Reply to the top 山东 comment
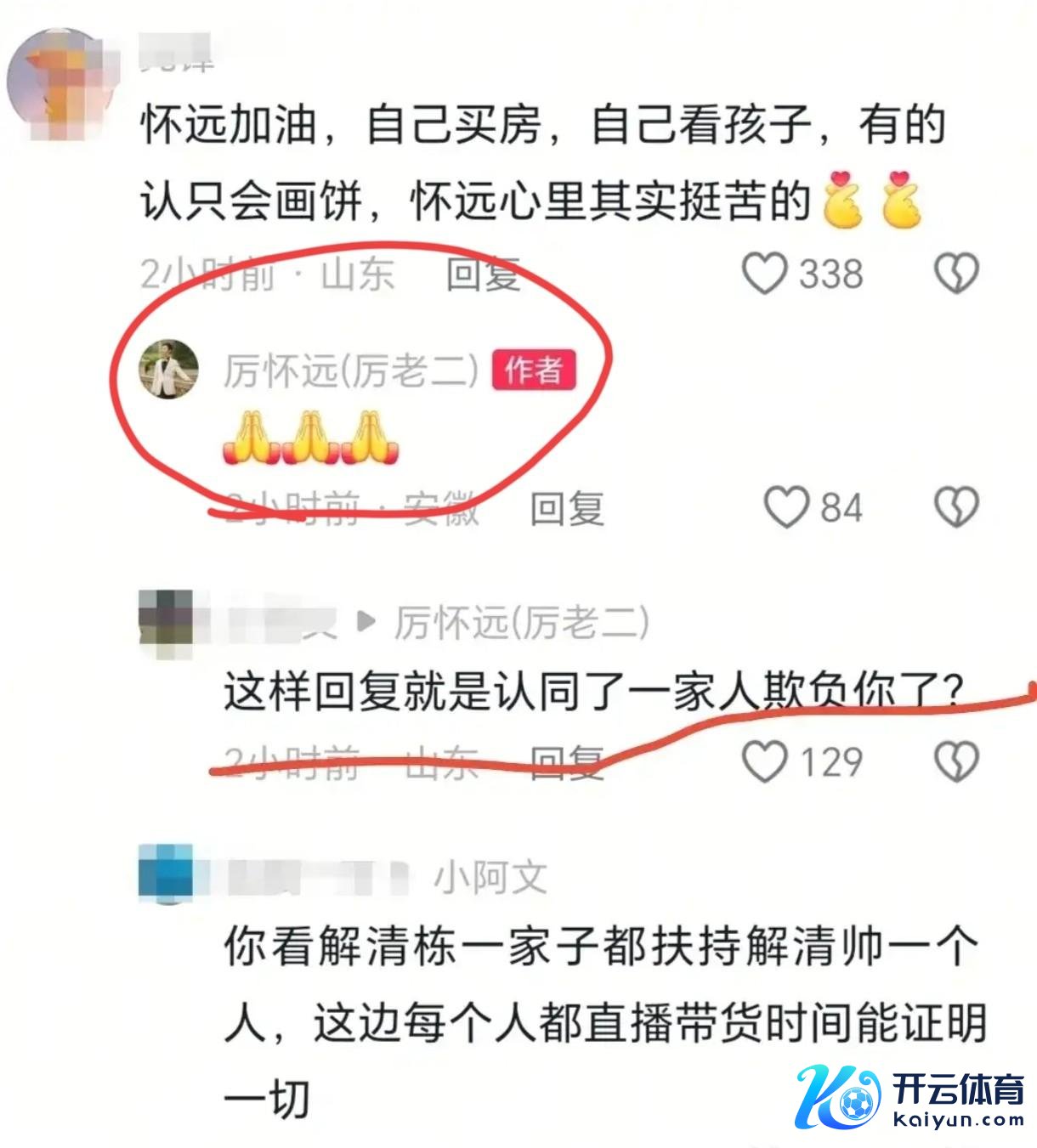 click(x=483, y=274)
